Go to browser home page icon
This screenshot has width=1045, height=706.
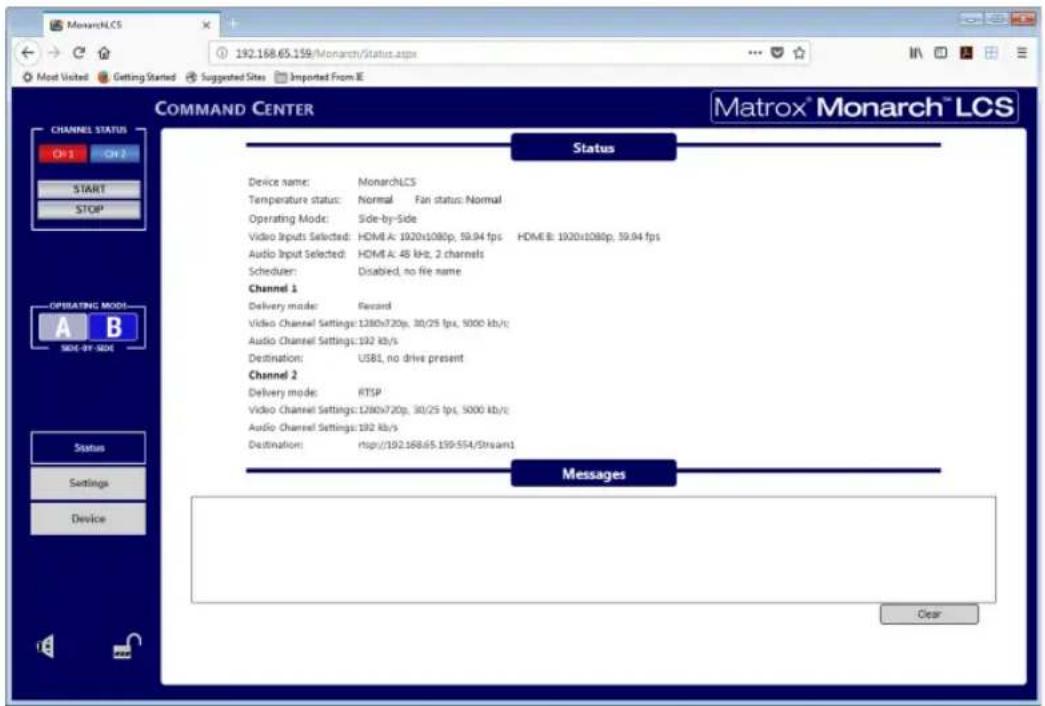(104, 53)
